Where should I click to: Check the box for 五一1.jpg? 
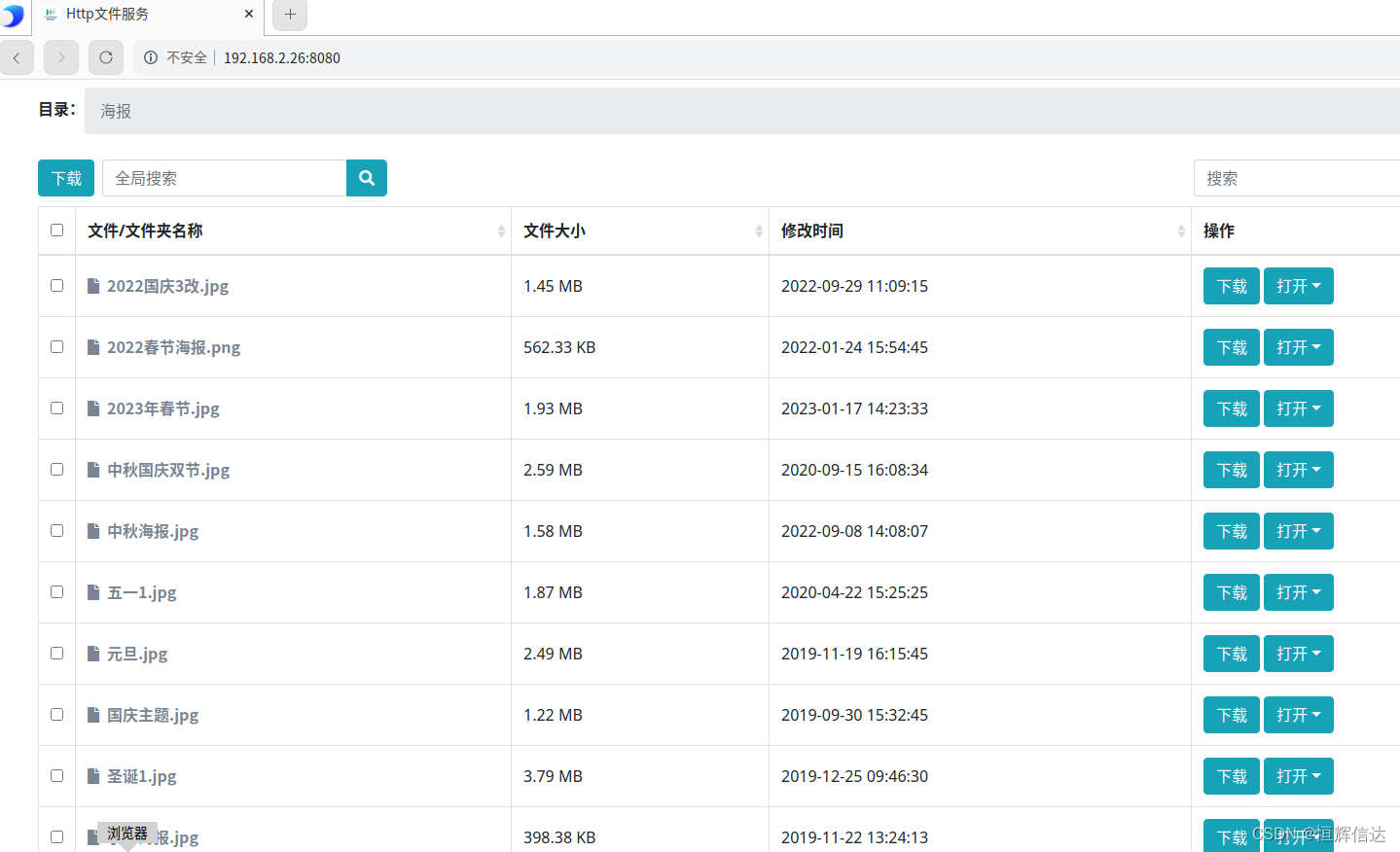[56, 592]
